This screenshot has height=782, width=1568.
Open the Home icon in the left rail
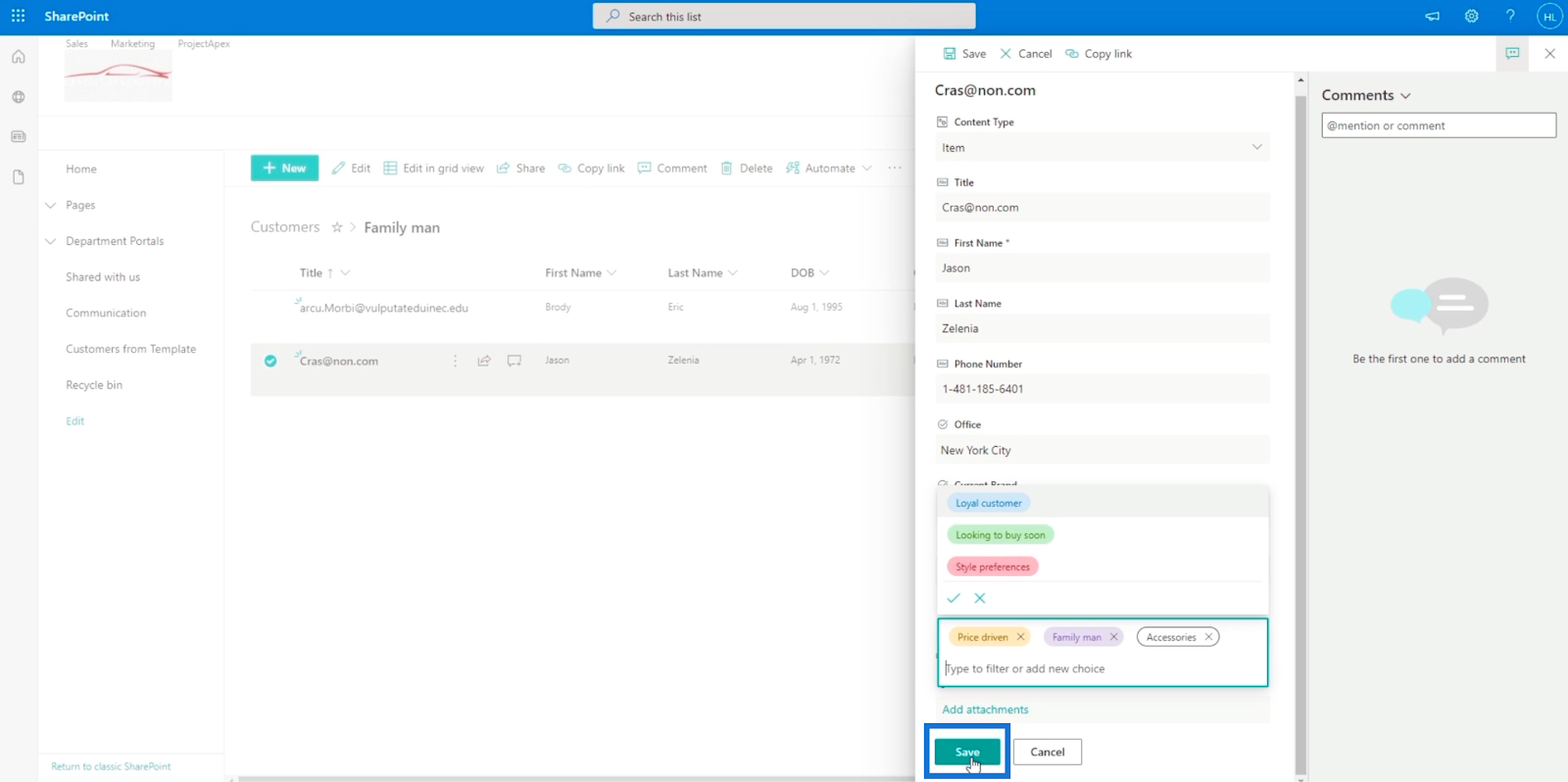18,57
